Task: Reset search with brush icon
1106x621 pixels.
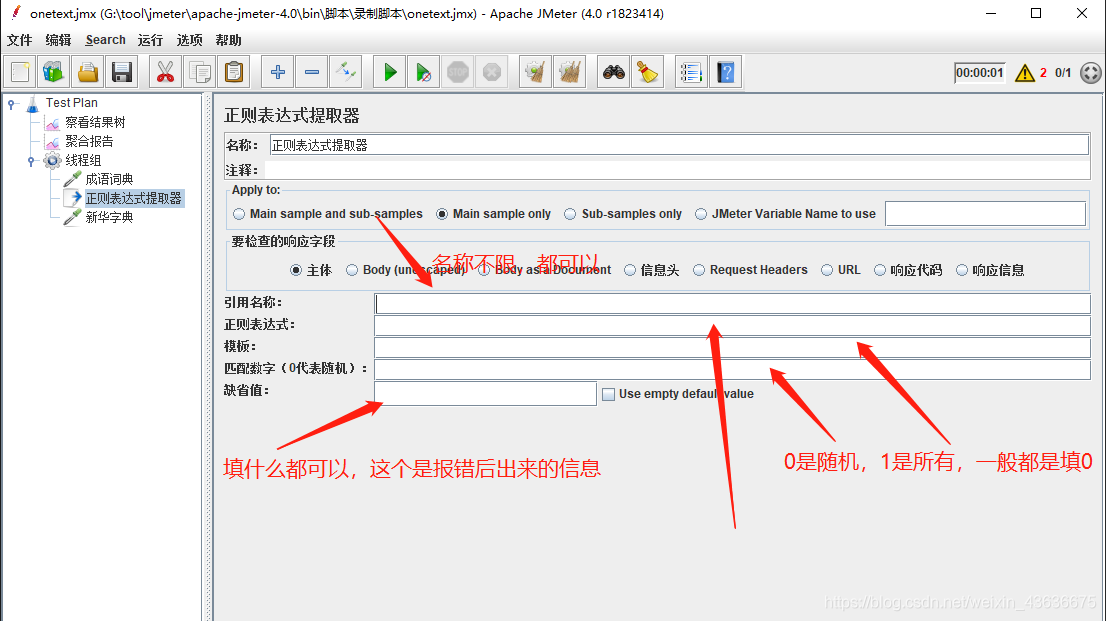Action: [648, 72]
